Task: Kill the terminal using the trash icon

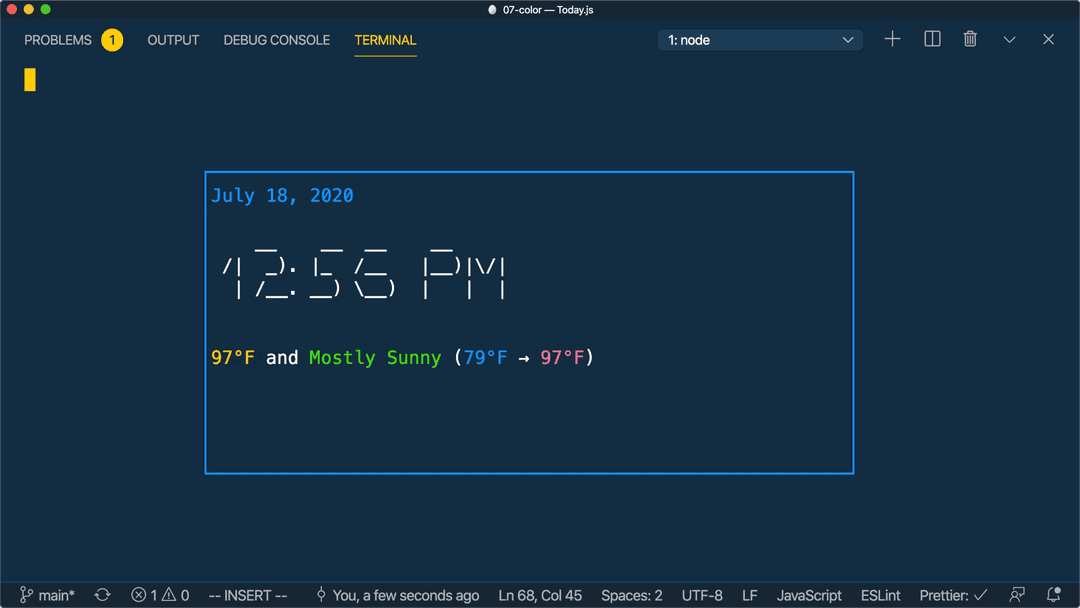Action: coord(969,39)
